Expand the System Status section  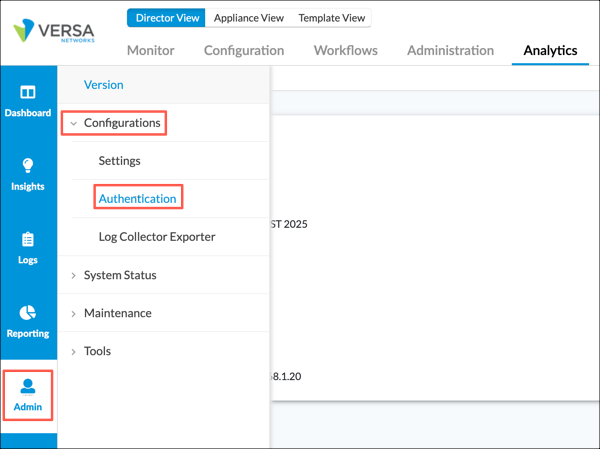(119, 275)
